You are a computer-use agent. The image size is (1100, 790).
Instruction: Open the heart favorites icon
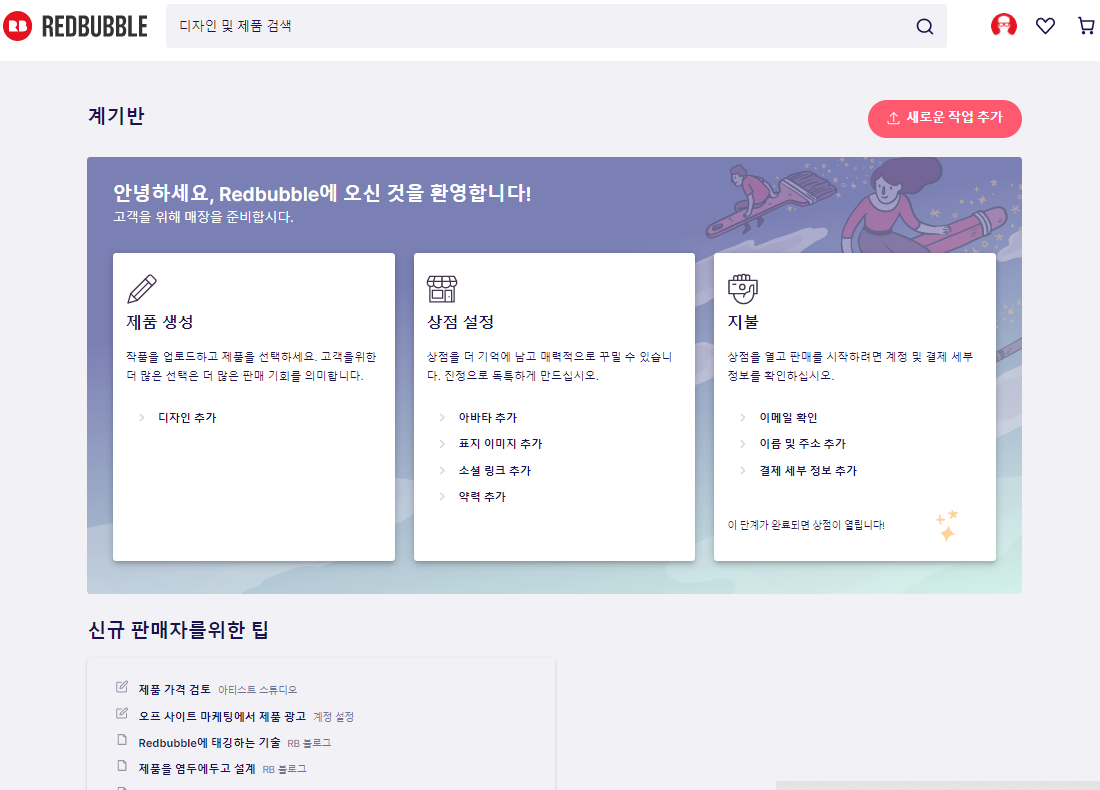(x=1045, y=26)
